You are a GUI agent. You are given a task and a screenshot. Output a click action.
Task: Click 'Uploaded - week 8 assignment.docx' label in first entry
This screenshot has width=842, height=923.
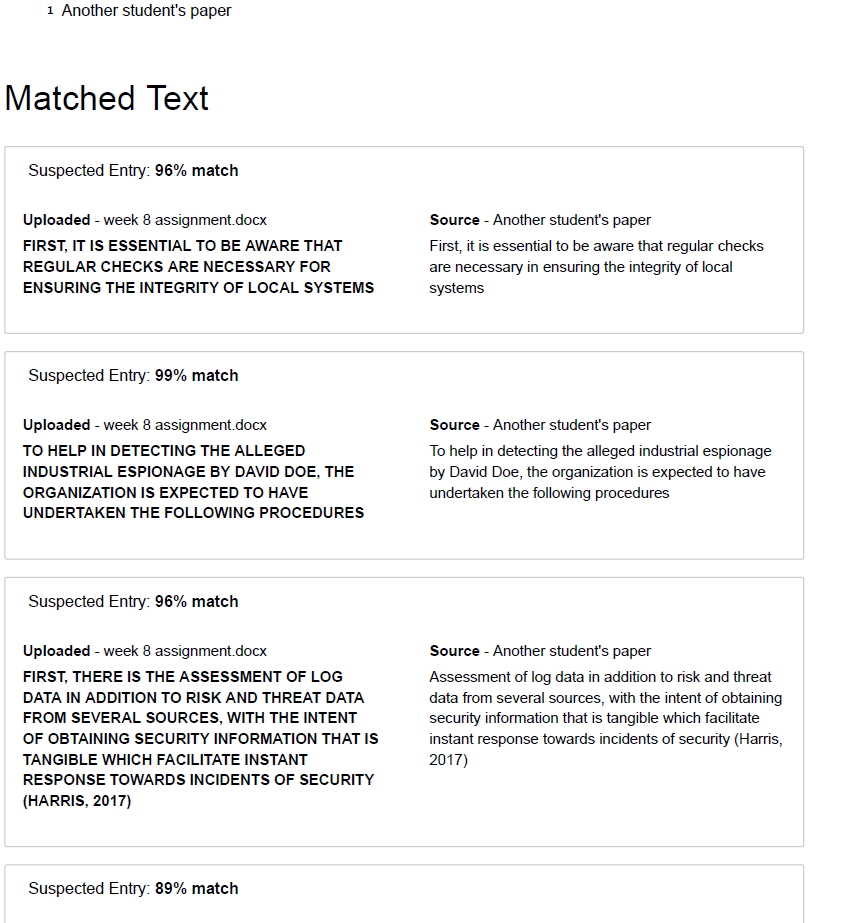point(145,220)
